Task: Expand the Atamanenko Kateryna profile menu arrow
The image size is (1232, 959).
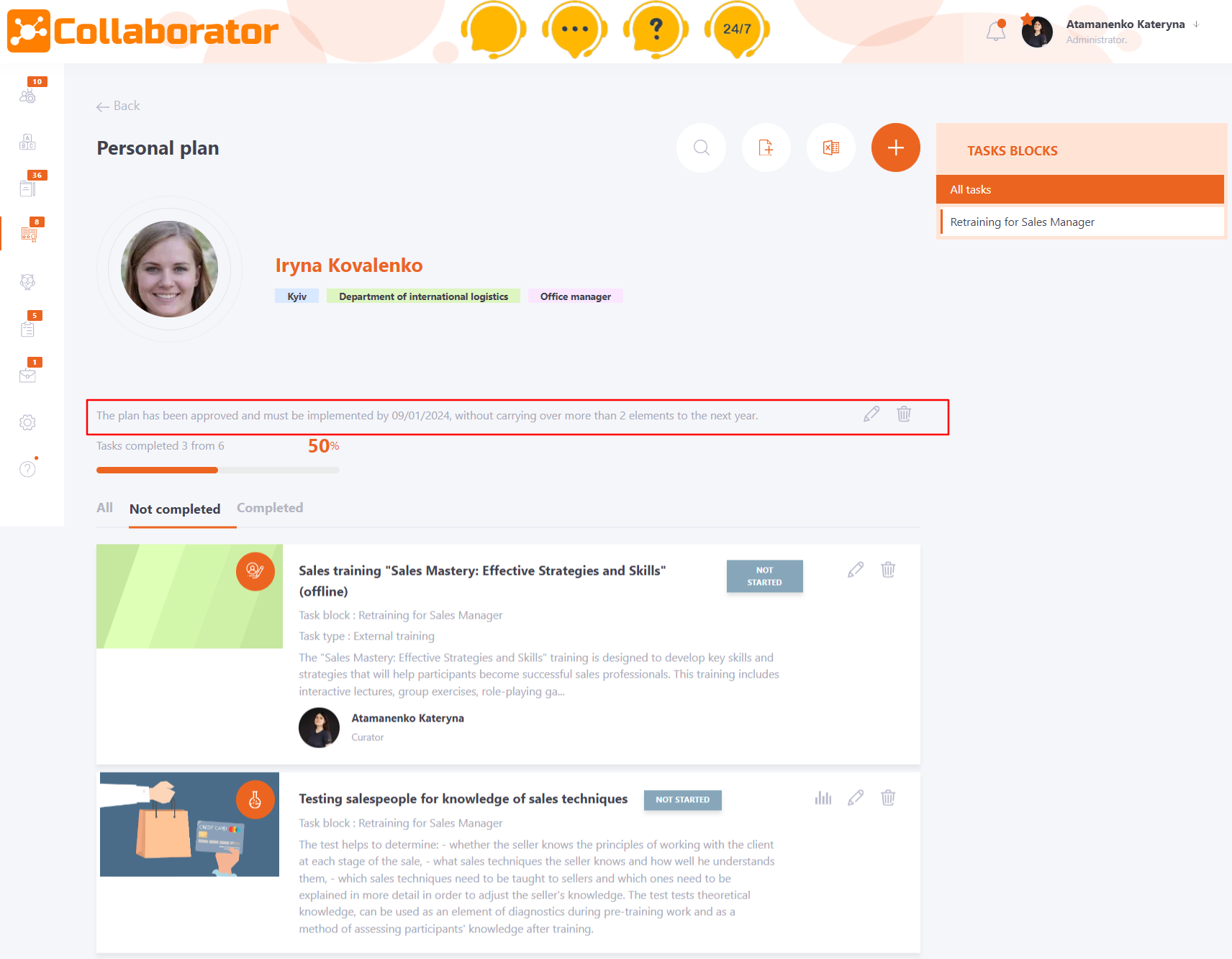Action: tap(1197, 24)
